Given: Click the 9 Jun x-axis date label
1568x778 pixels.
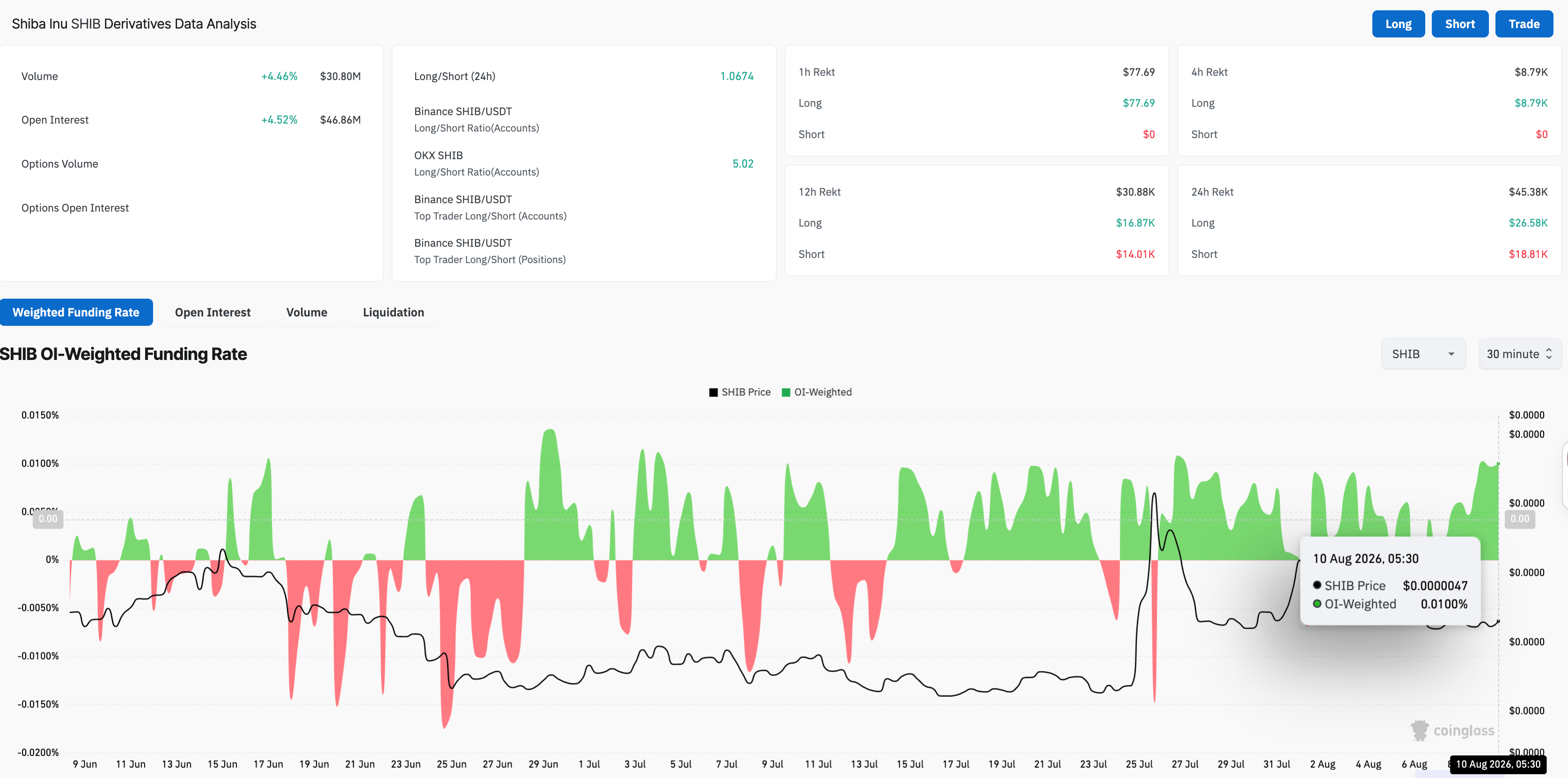Looking at the screenshot, I should click(85, 764).
